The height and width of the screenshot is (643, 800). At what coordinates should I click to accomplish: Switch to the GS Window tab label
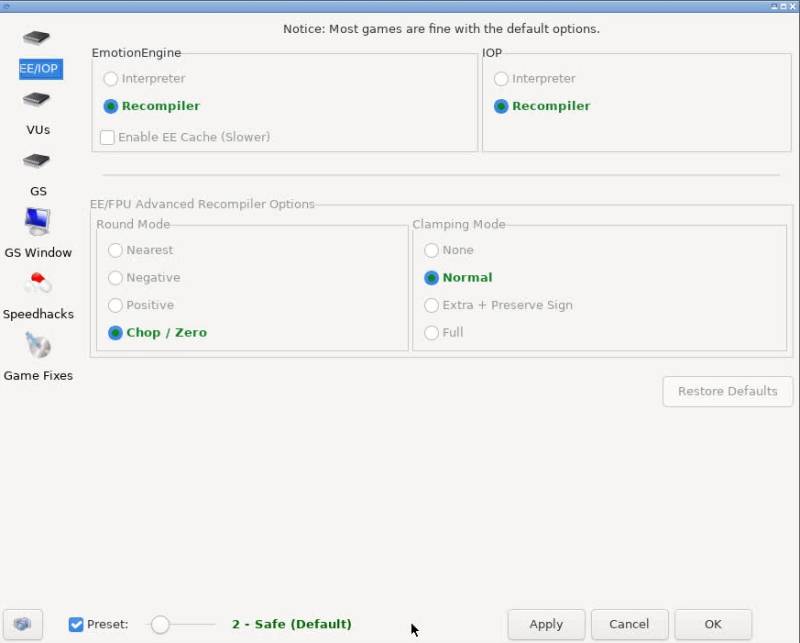coord(38,253)
